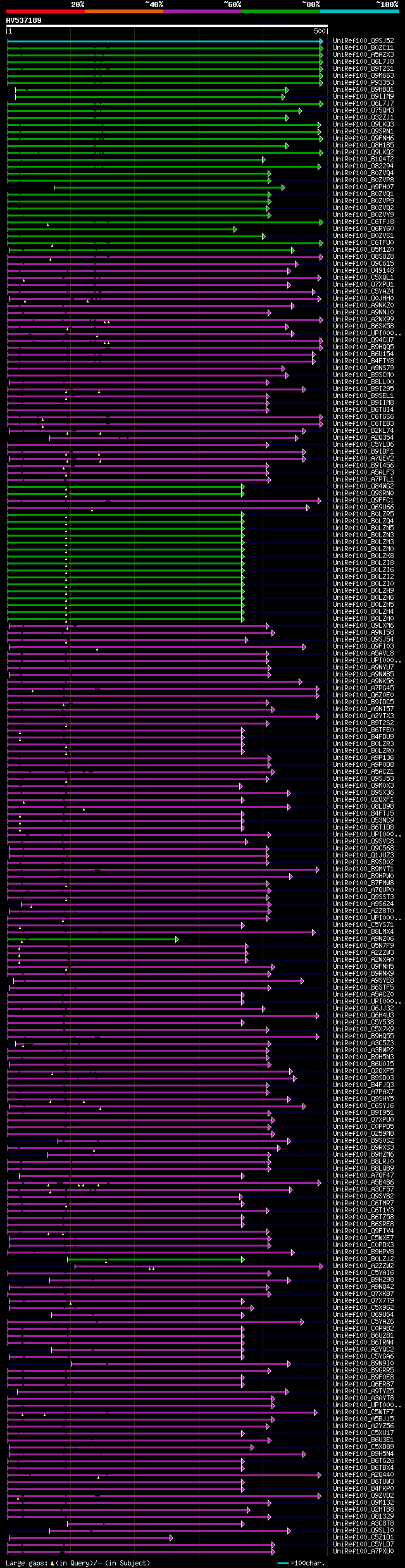The image size is (405, 1568).
Task: Select hit label UniRef100_O82294
Action: click(363, 166)
